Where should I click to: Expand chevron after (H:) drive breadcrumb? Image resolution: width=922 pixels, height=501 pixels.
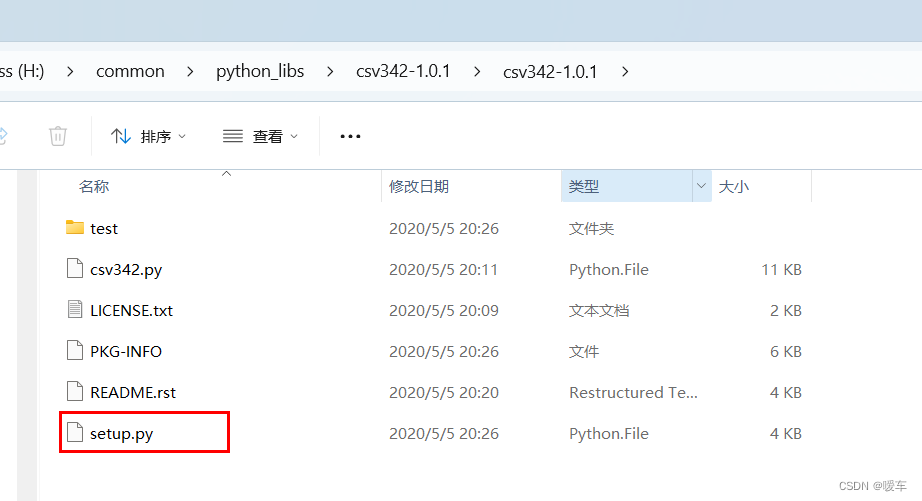click(x=71, y=72)
